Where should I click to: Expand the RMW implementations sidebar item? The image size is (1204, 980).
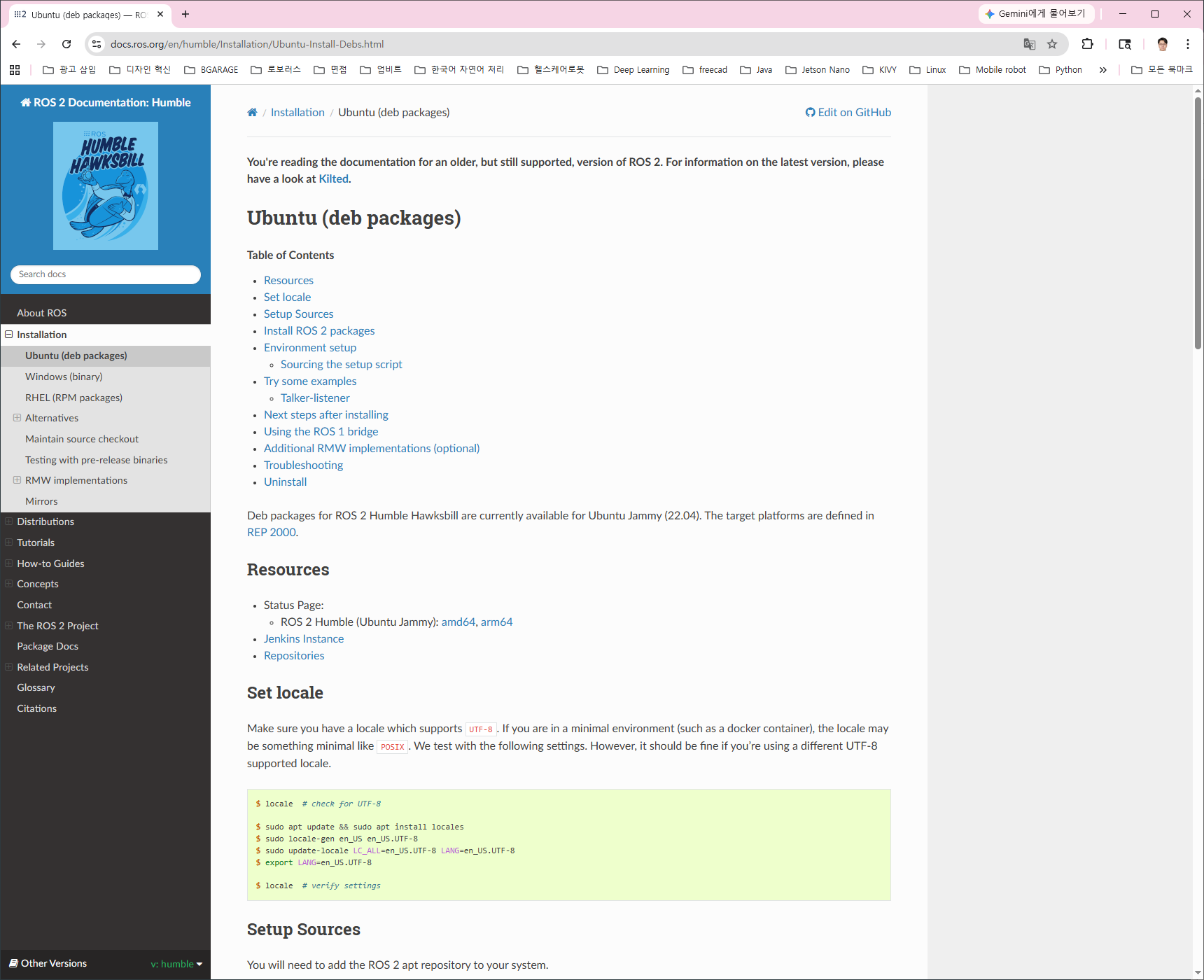click(x=17, y=480)
